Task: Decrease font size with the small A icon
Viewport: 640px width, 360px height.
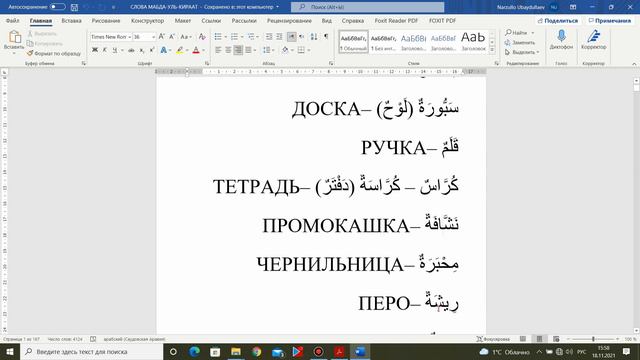Action: tap(172, 37)
